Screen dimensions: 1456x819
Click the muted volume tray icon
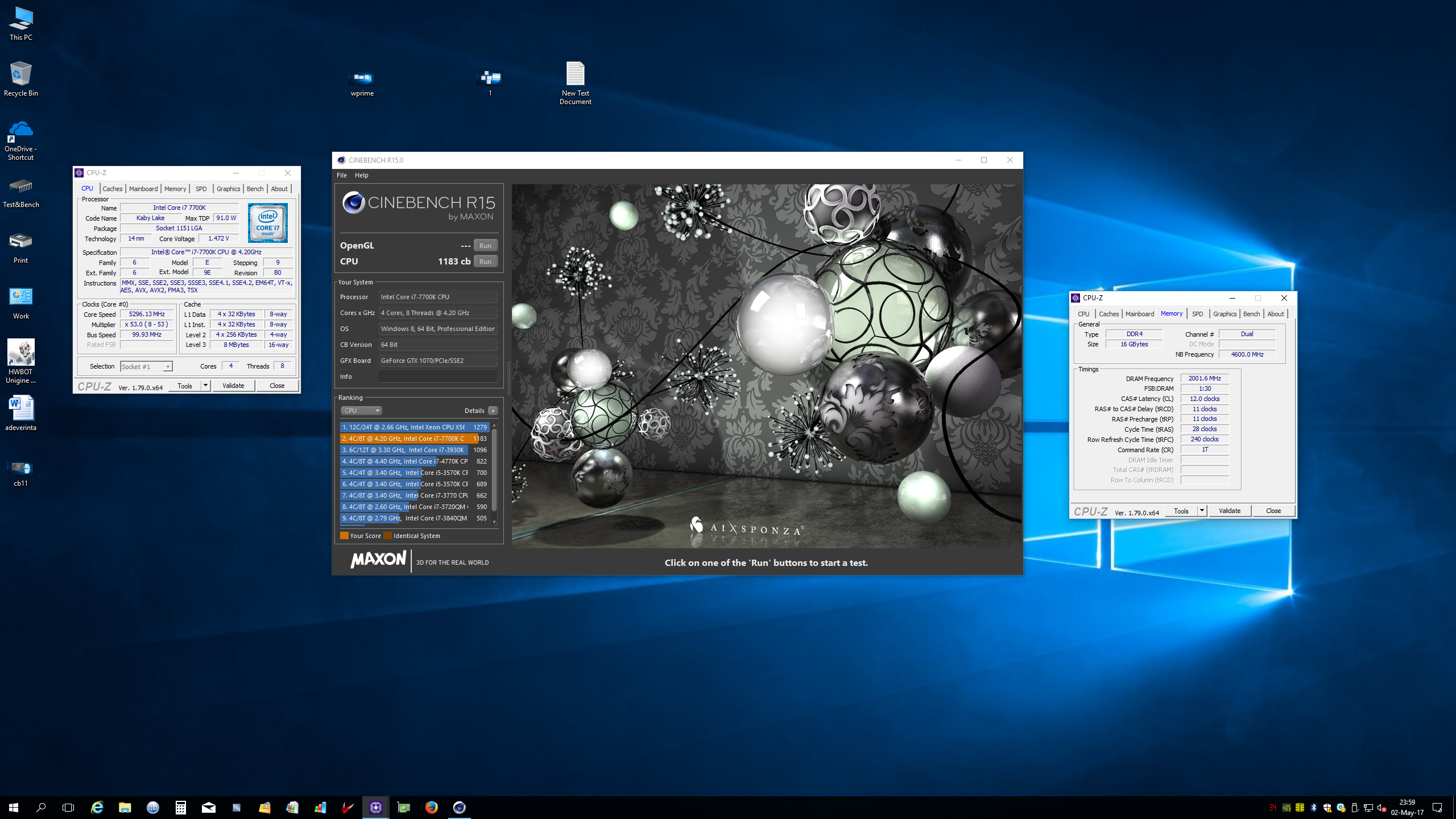(1382, 808)
